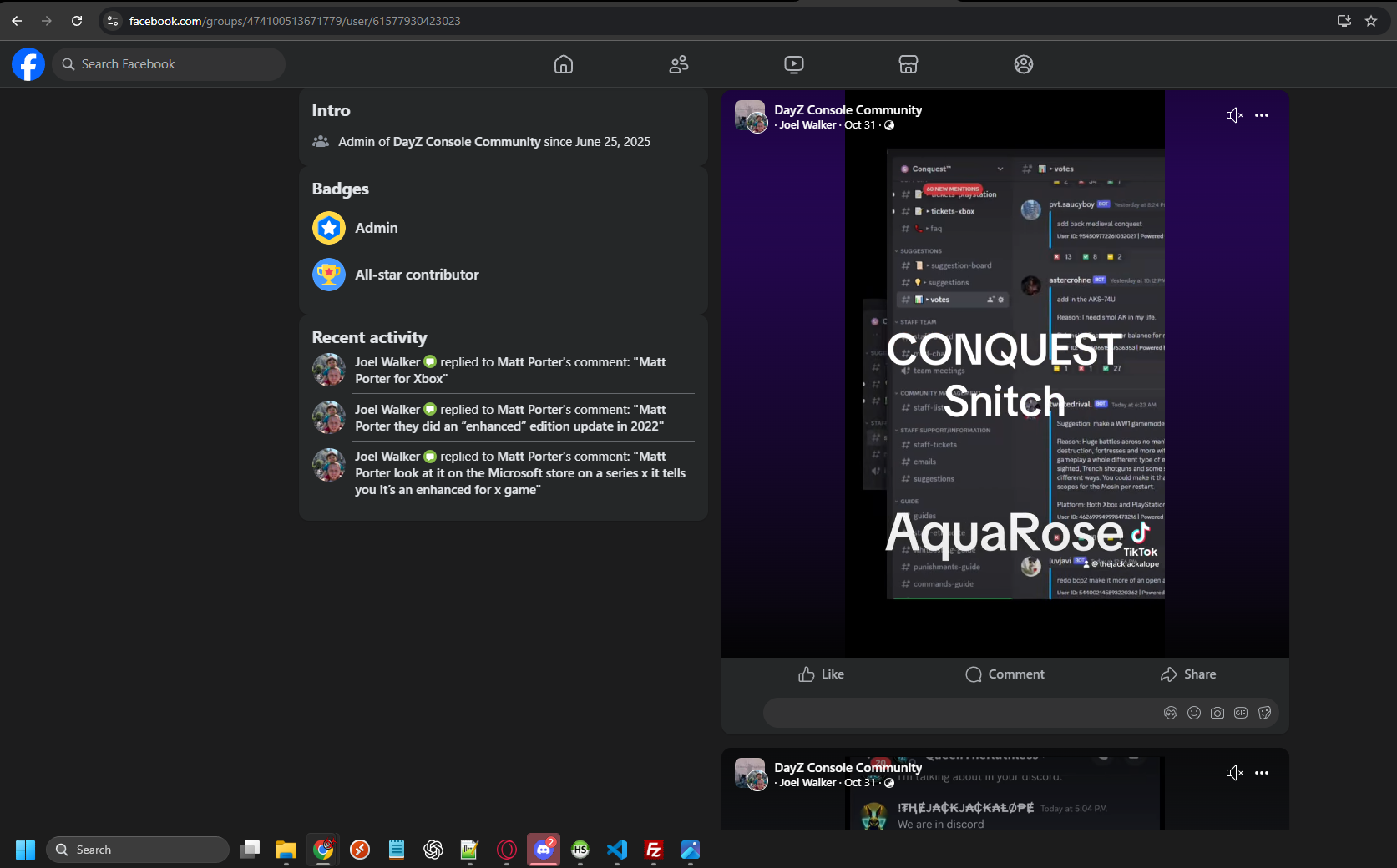Unmute the Conquest video post
1397x868 pixels.
point(1234,115)
